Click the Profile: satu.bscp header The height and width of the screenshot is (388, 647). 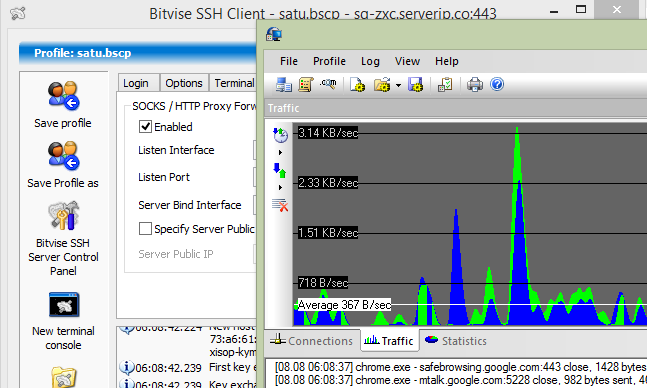[83, 53]
